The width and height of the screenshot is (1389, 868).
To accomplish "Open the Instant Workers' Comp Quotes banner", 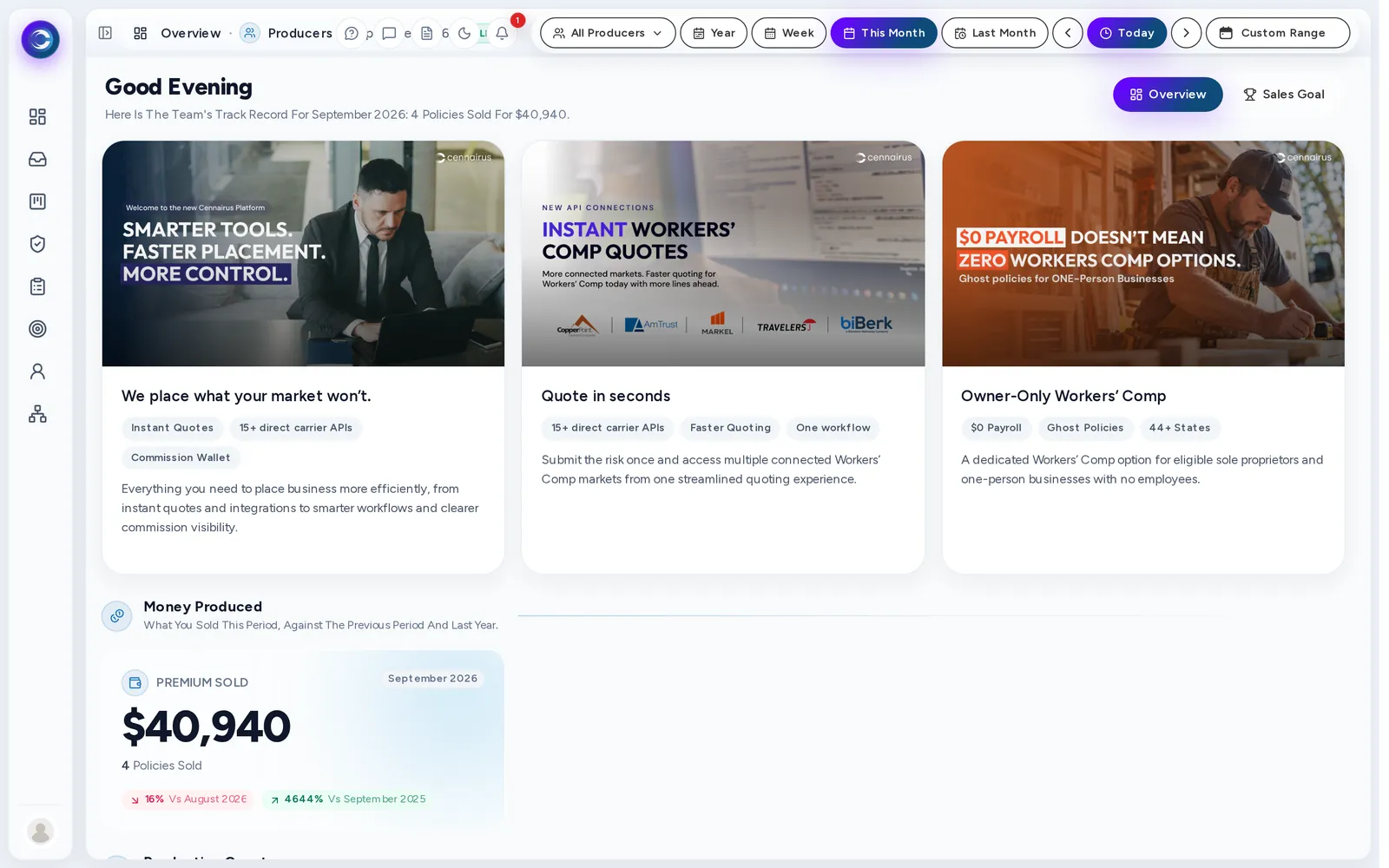I will click(723, 253).
